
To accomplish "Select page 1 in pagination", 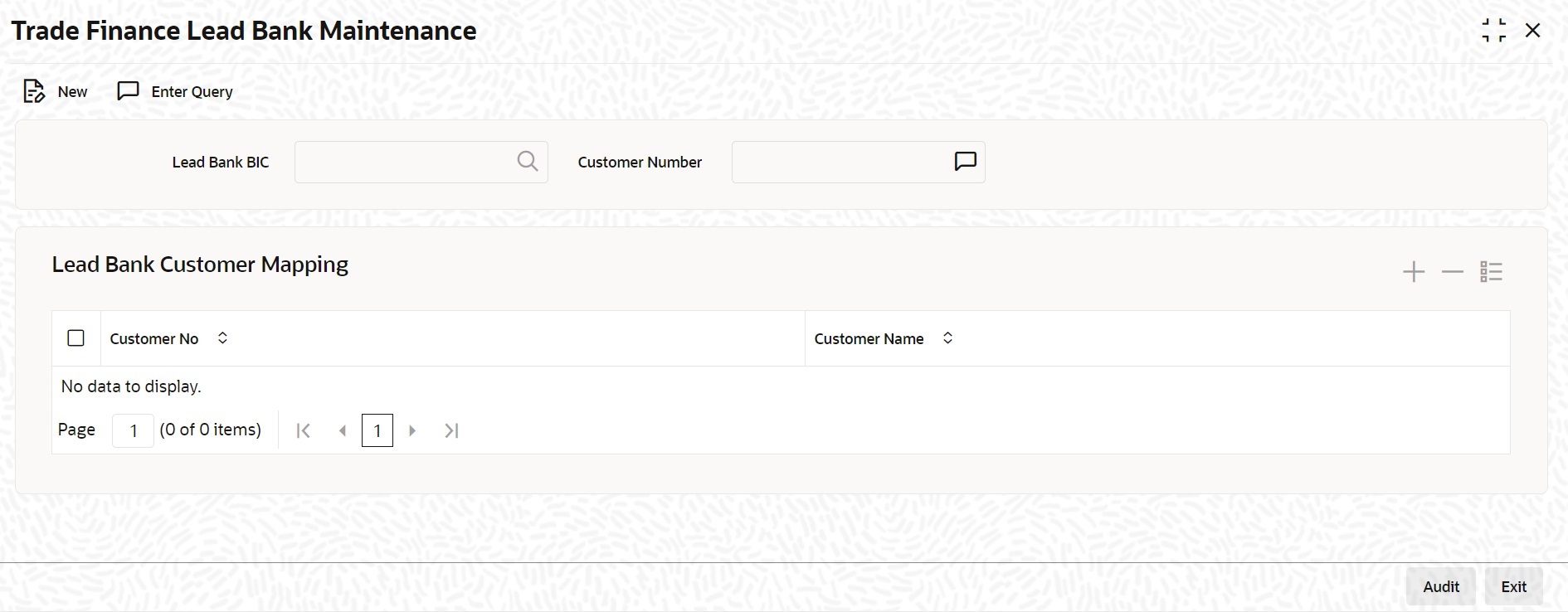I will click(x=377, y=430).
